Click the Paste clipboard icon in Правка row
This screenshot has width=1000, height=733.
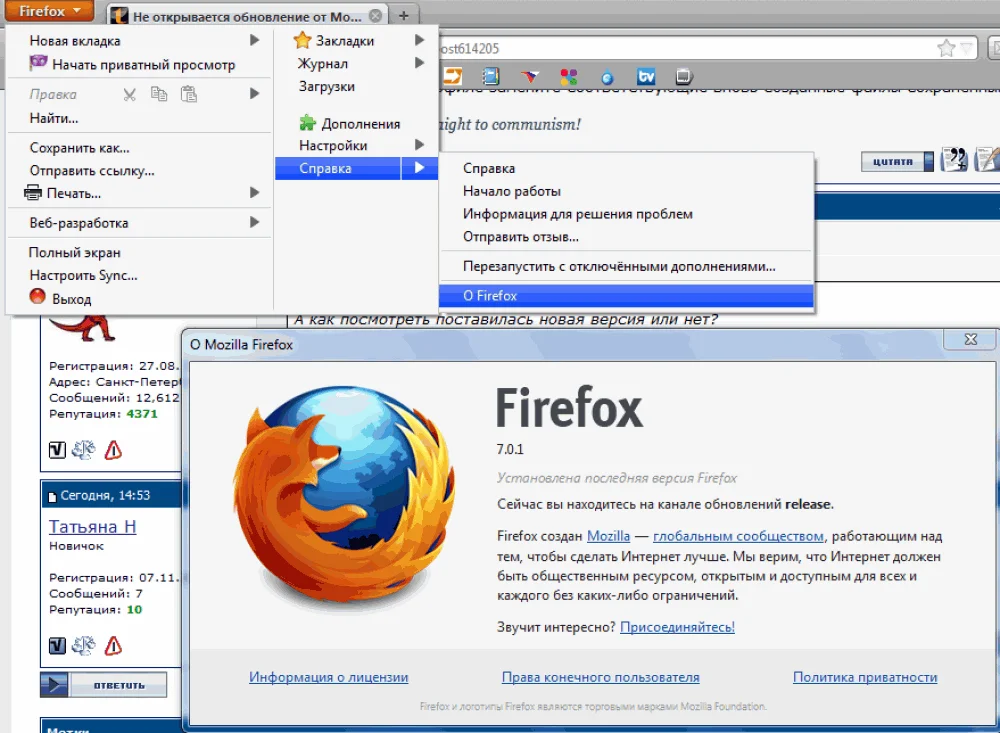pos(189,94)
